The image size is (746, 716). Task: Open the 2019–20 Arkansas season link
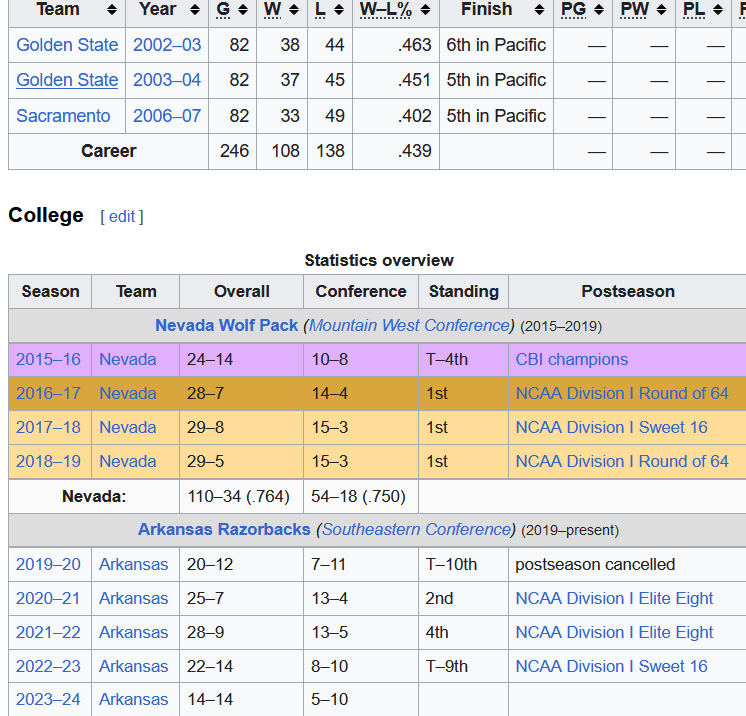point(48,565)
